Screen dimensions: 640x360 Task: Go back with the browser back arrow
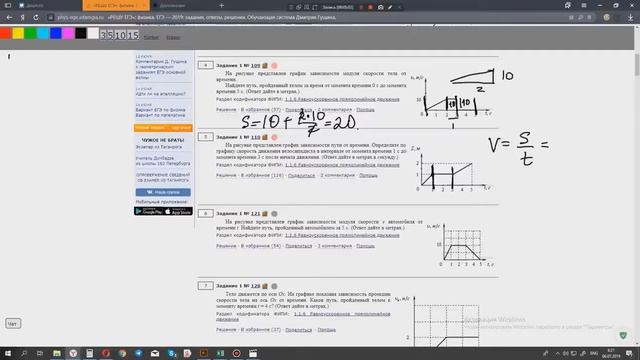point(9,18)
